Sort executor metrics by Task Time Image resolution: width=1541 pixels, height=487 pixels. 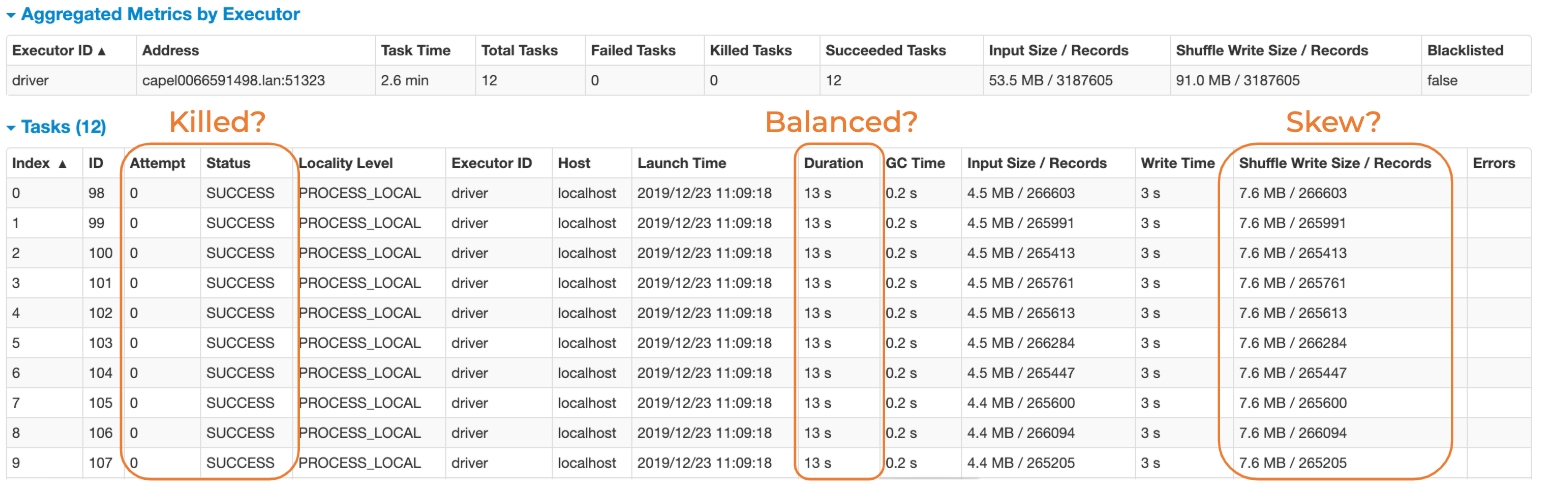pos(416,50)
